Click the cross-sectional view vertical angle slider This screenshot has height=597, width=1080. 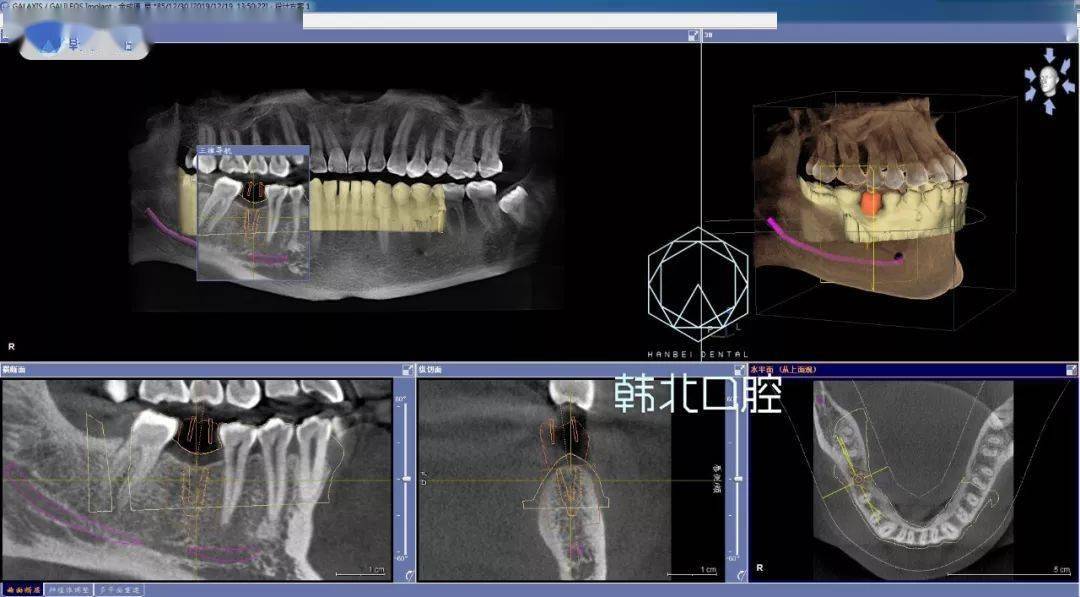click(x=739, y=480)
